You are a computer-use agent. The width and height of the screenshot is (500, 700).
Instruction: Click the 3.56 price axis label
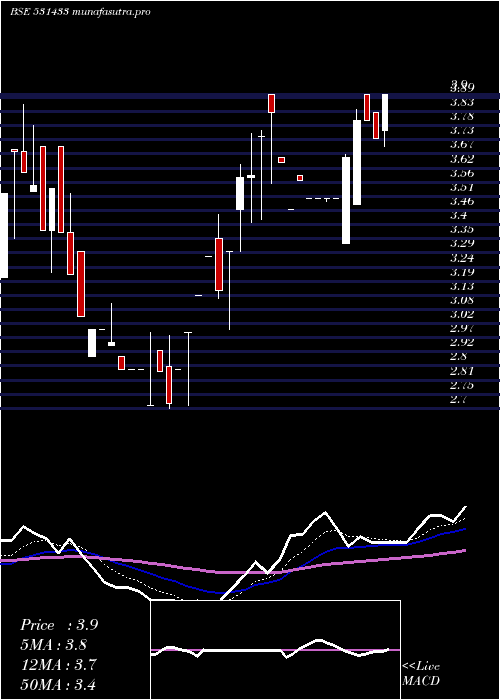(x=462, y=173)
